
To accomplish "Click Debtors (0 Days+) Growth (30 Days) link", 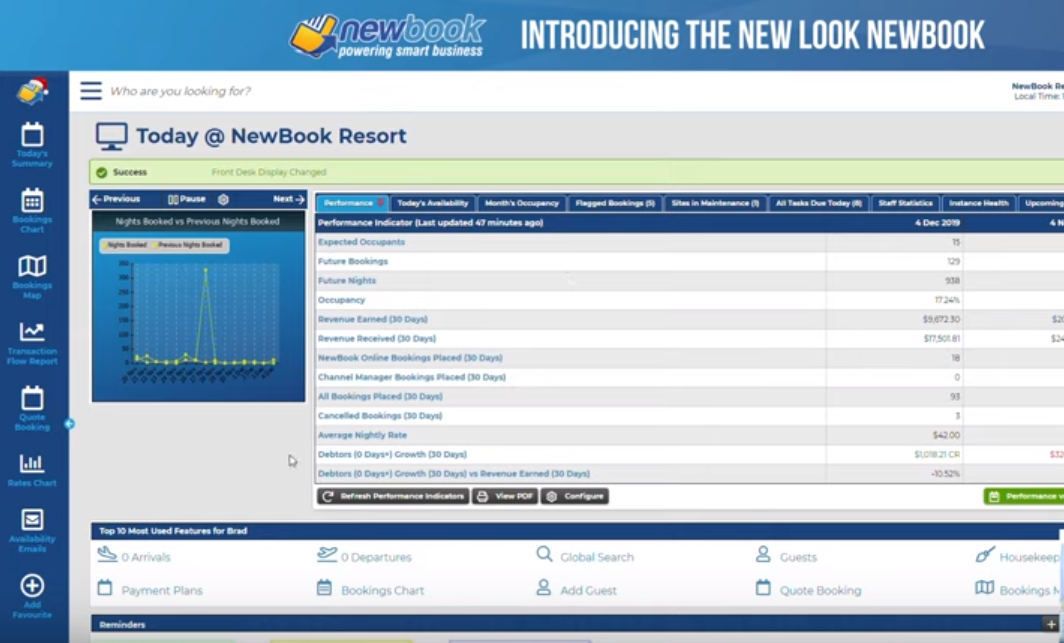I will (x=392, y=454).
